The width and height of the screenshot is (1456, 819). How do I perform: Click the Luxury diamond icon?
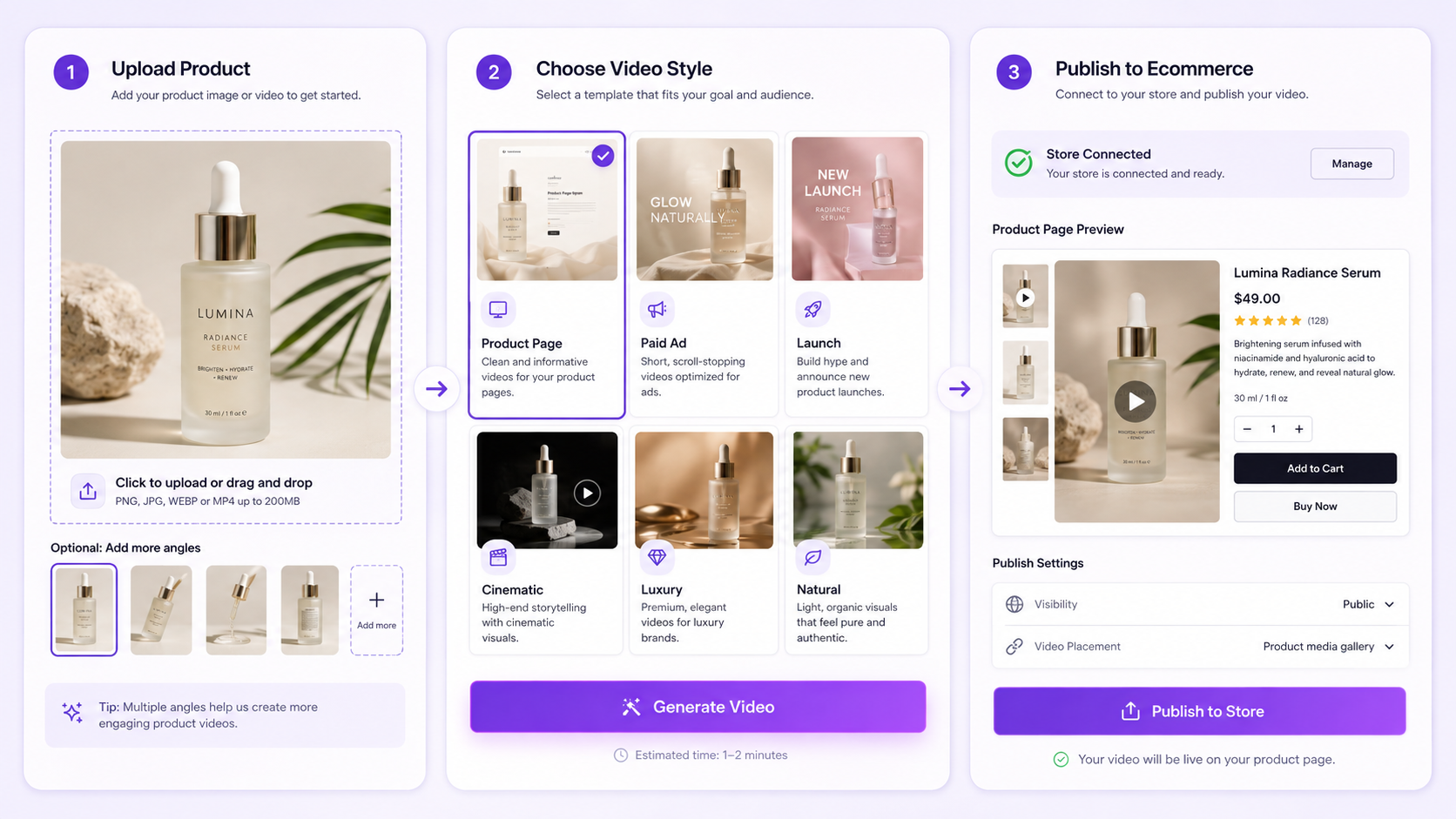657,557
